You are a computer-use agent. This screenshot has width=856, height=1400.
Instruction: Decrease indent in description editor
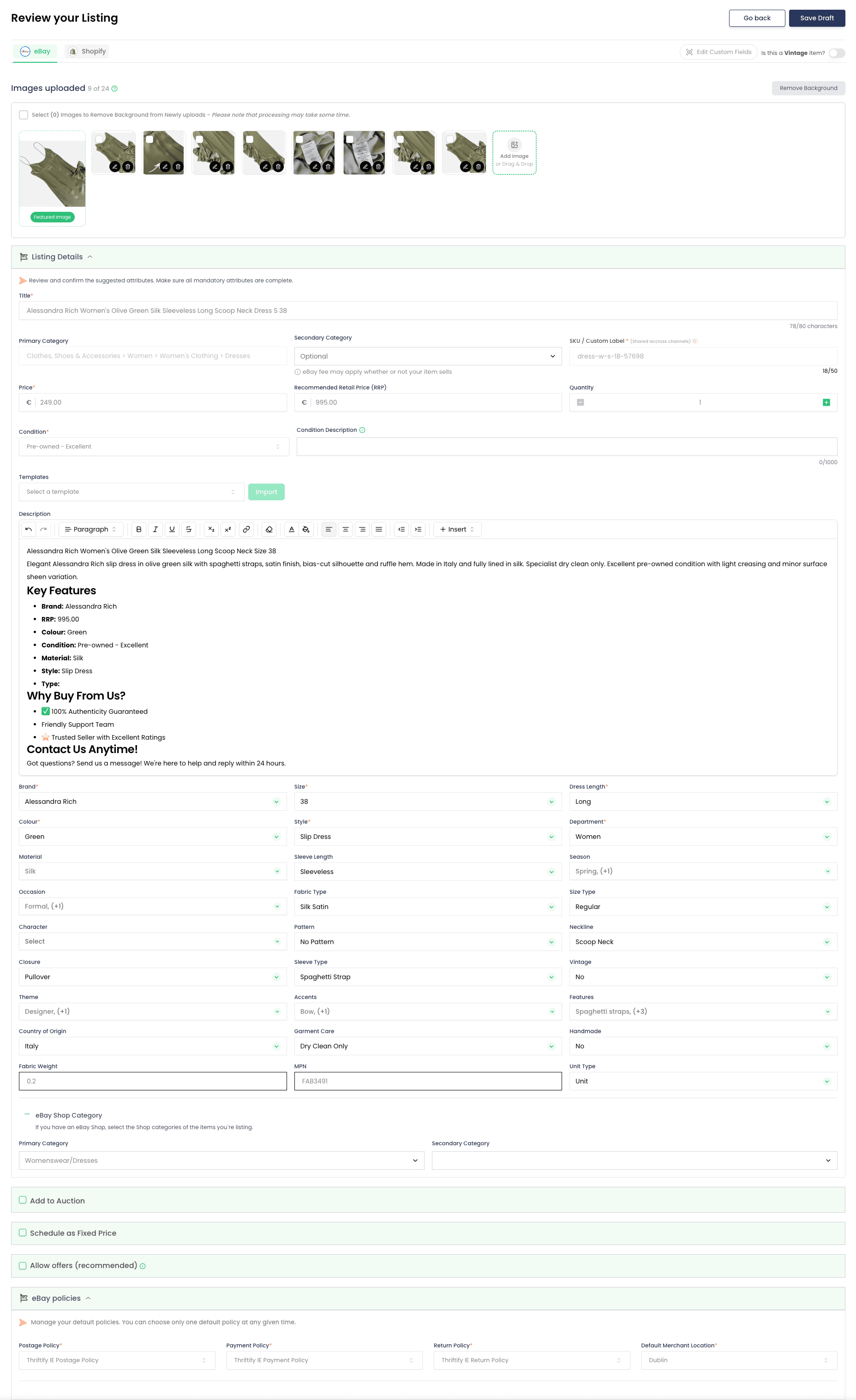(401, 529)
